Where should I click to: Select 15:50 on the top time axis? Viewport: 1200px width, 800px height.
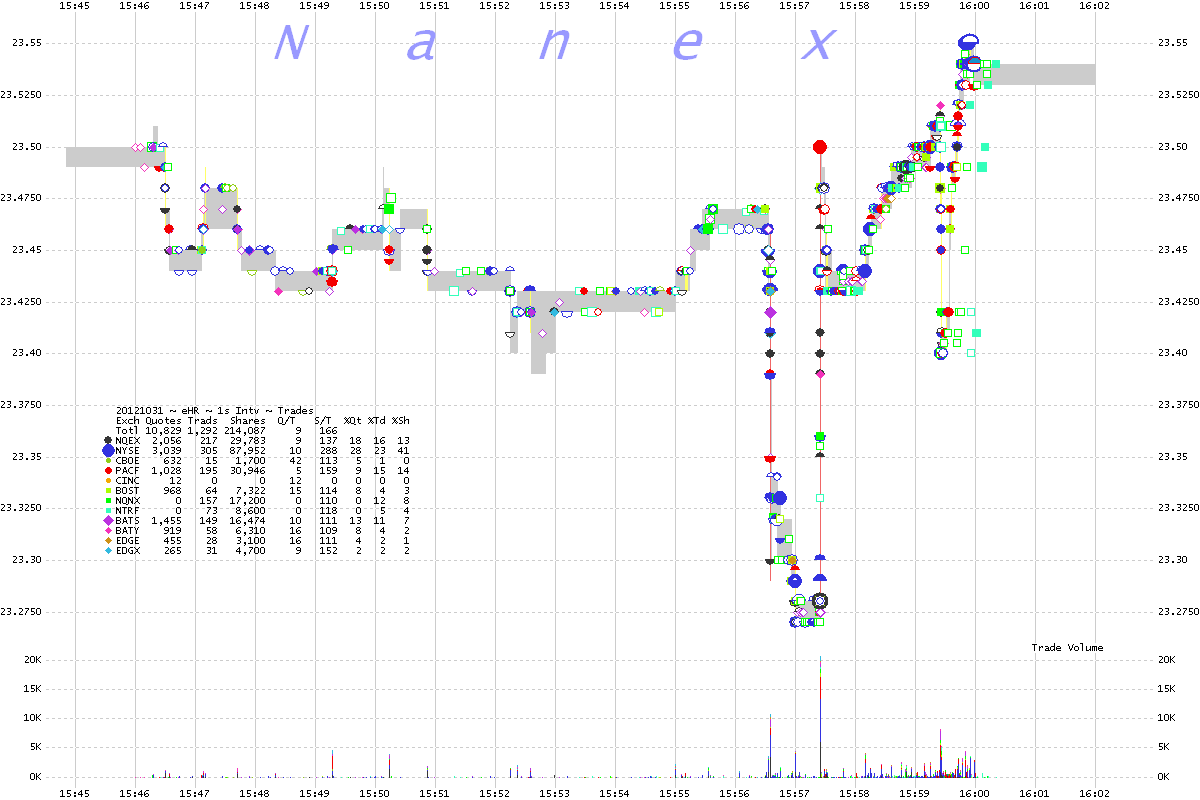[374, 6]
